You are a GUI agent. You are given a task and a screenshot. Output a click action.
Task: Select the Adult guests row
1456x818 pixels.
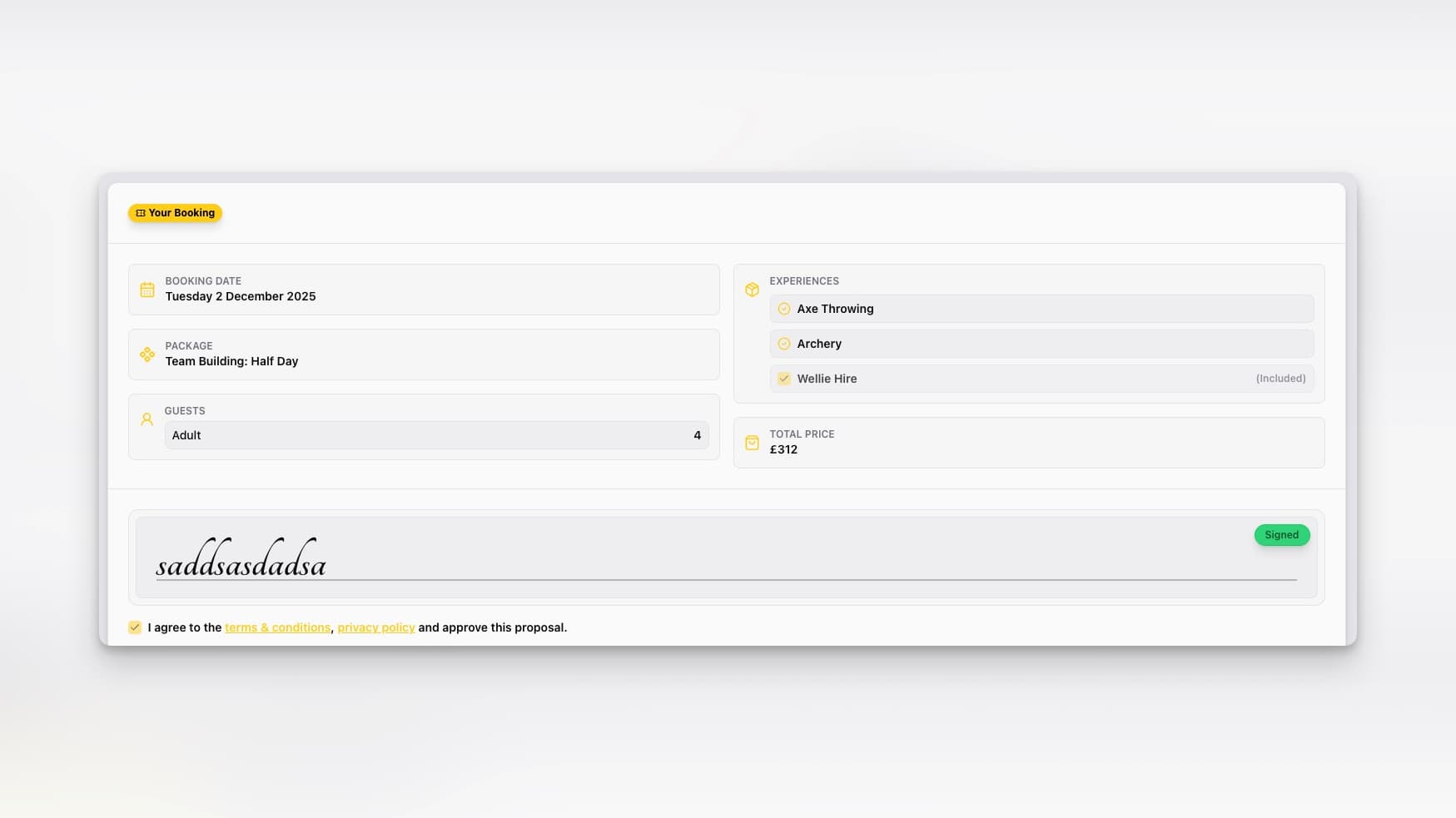click(x=436, y=435)
